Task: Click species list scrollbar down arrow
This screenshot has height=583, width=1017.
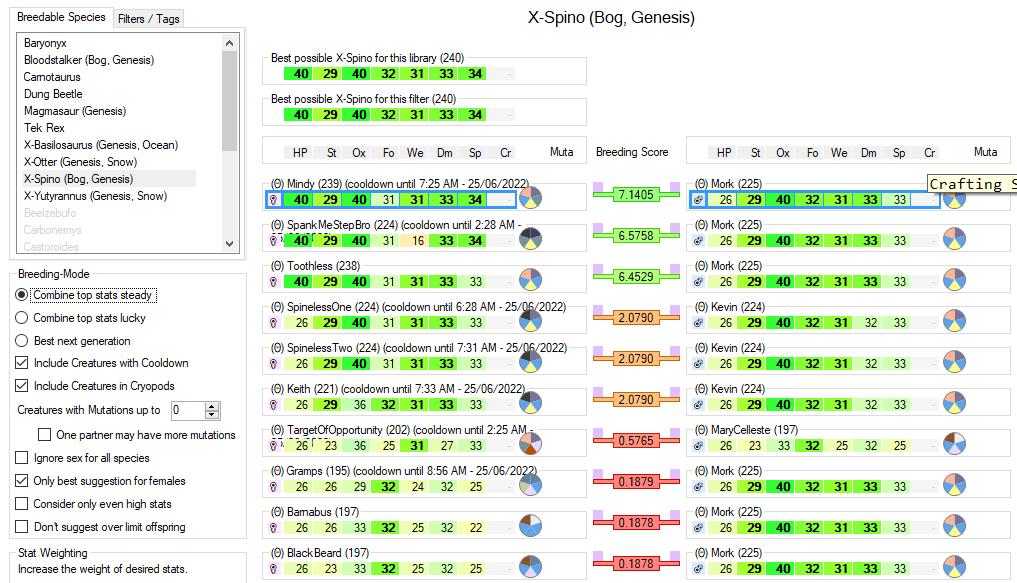Action: (x=229, y=244)
